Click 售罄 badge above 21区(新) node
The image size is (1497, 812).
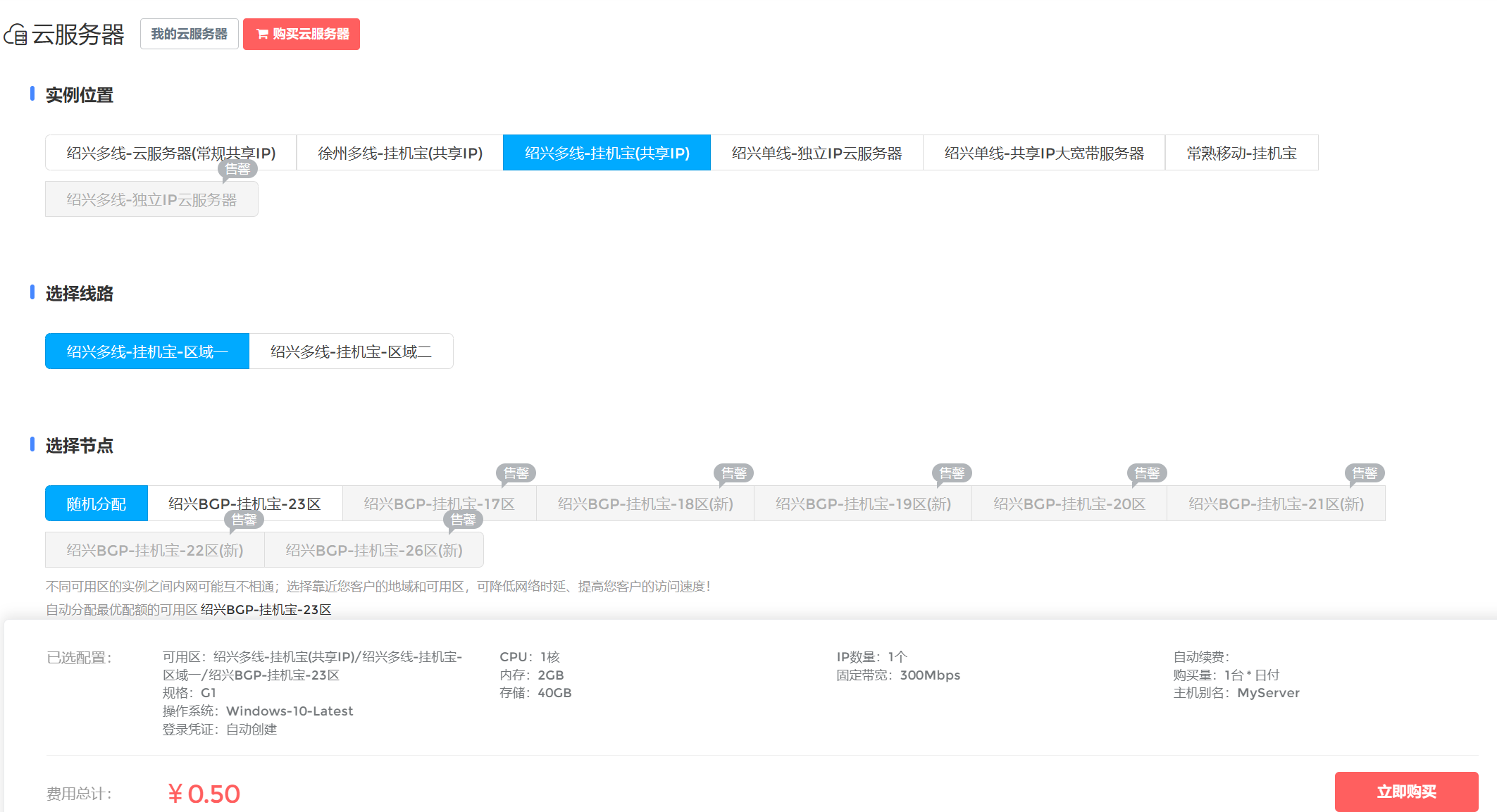[1364, 473]
